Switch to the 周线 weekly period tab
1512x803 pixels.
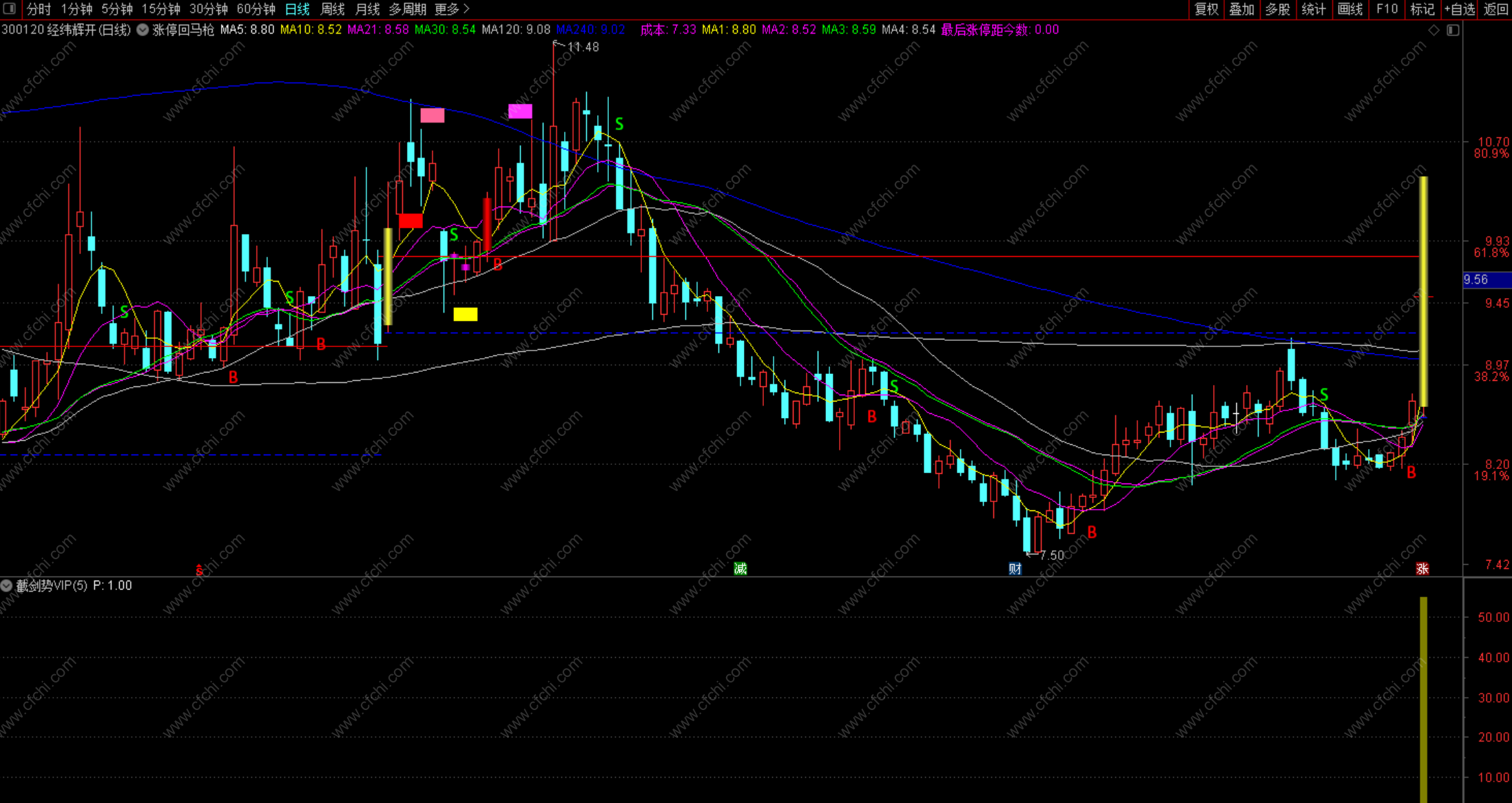pos(333,9)
